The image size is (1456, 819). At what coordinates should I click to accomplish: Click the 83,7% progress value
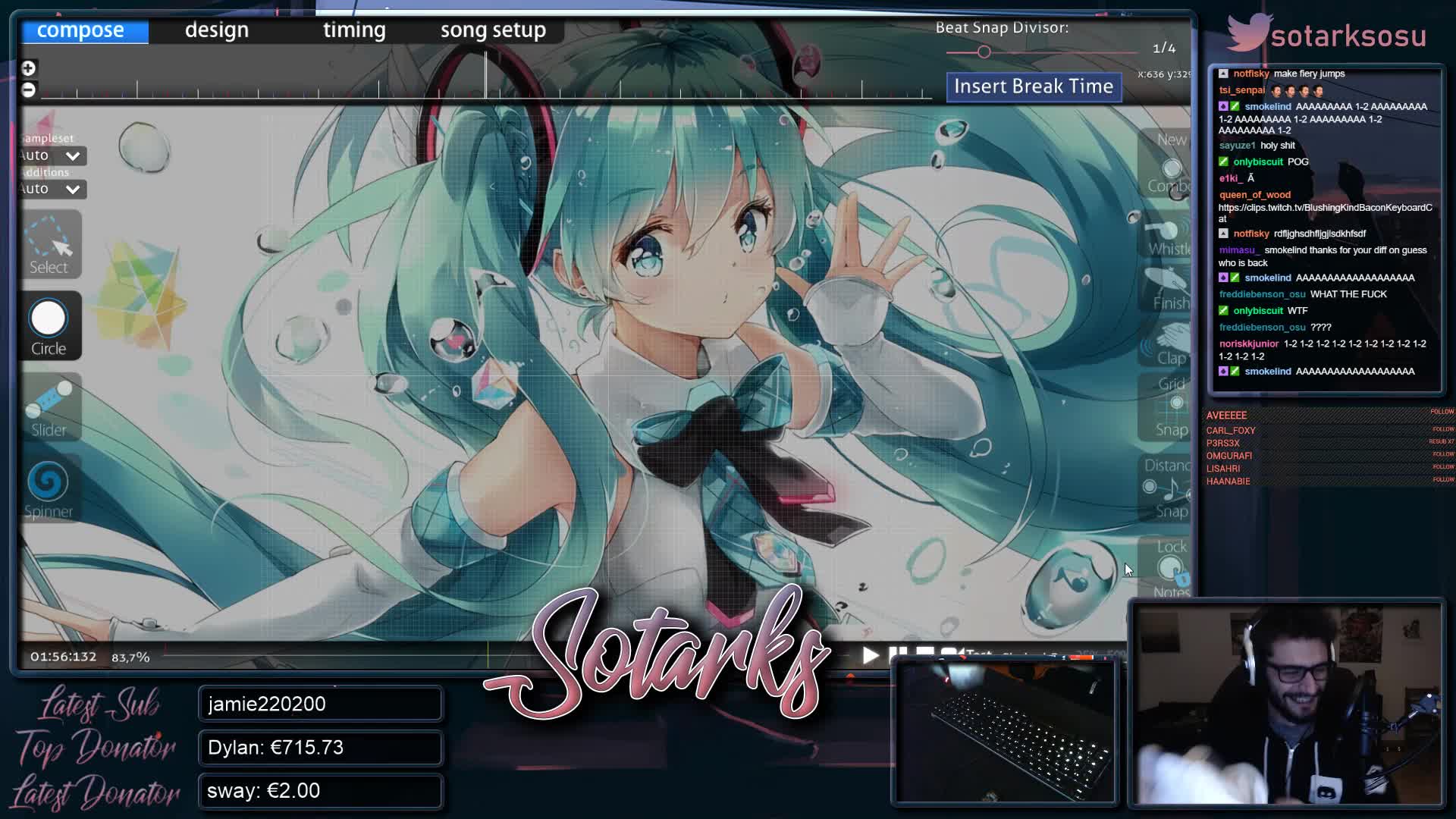pyautogui.click(x=130, y=657)
